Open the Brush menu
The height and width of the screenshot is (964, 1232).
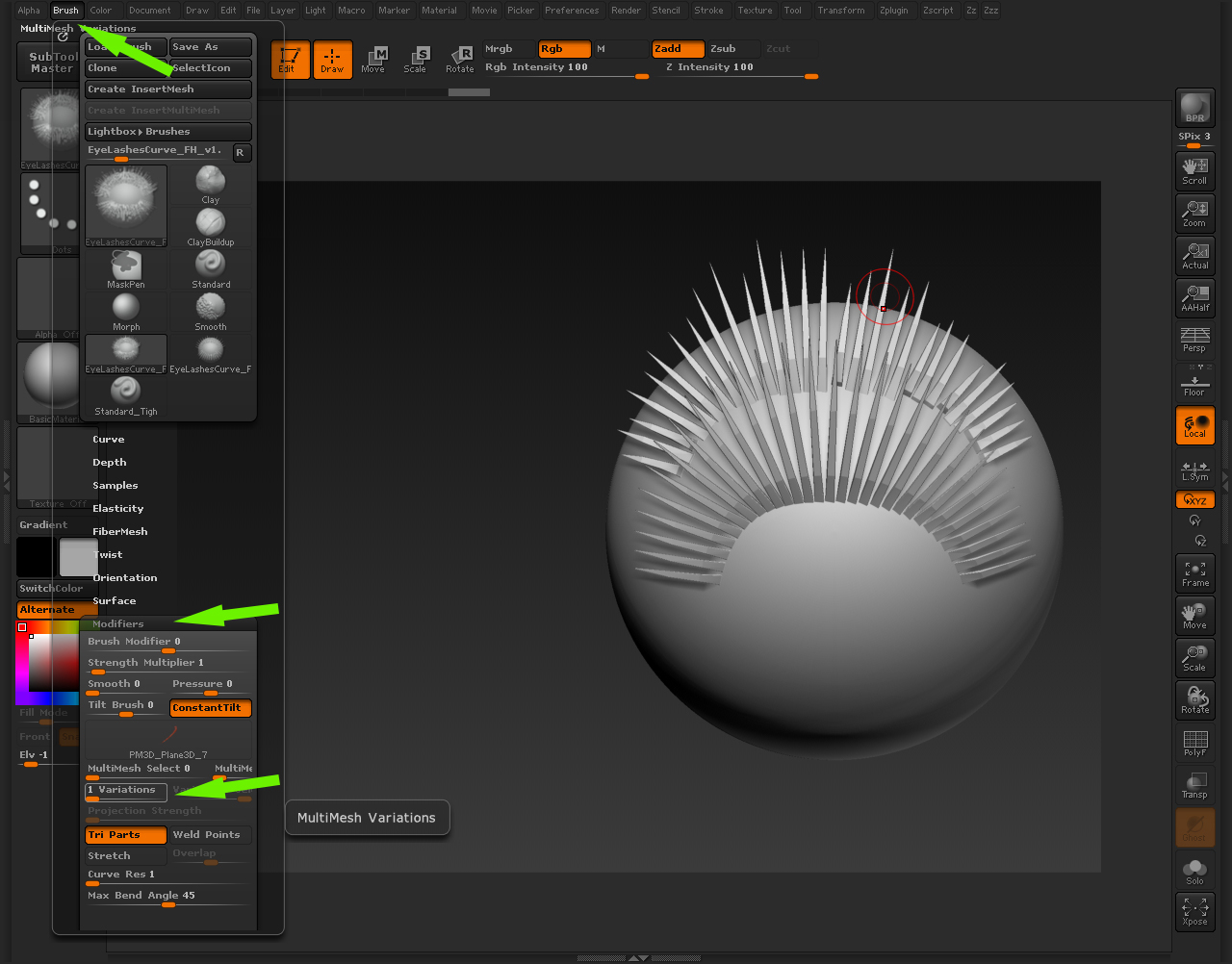65,11
